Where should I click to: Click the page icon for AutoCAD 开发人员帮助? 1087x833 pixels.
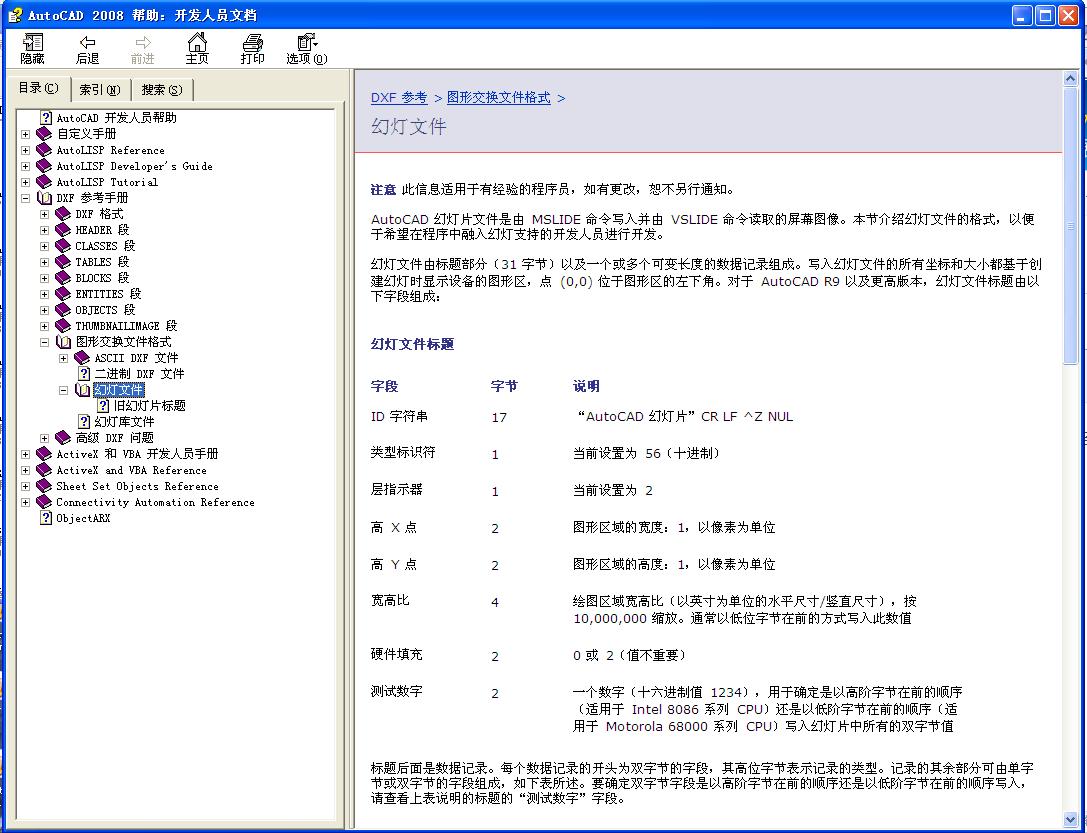[46, 118]
